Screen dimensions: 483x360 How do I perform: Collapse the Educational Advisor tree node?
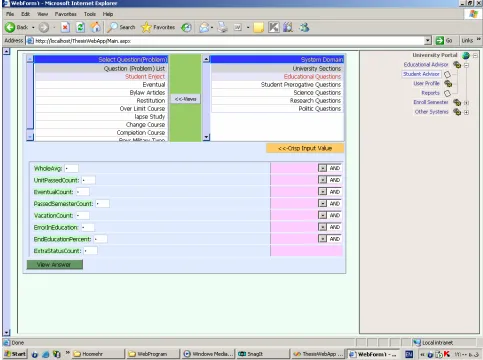point(466,65)
